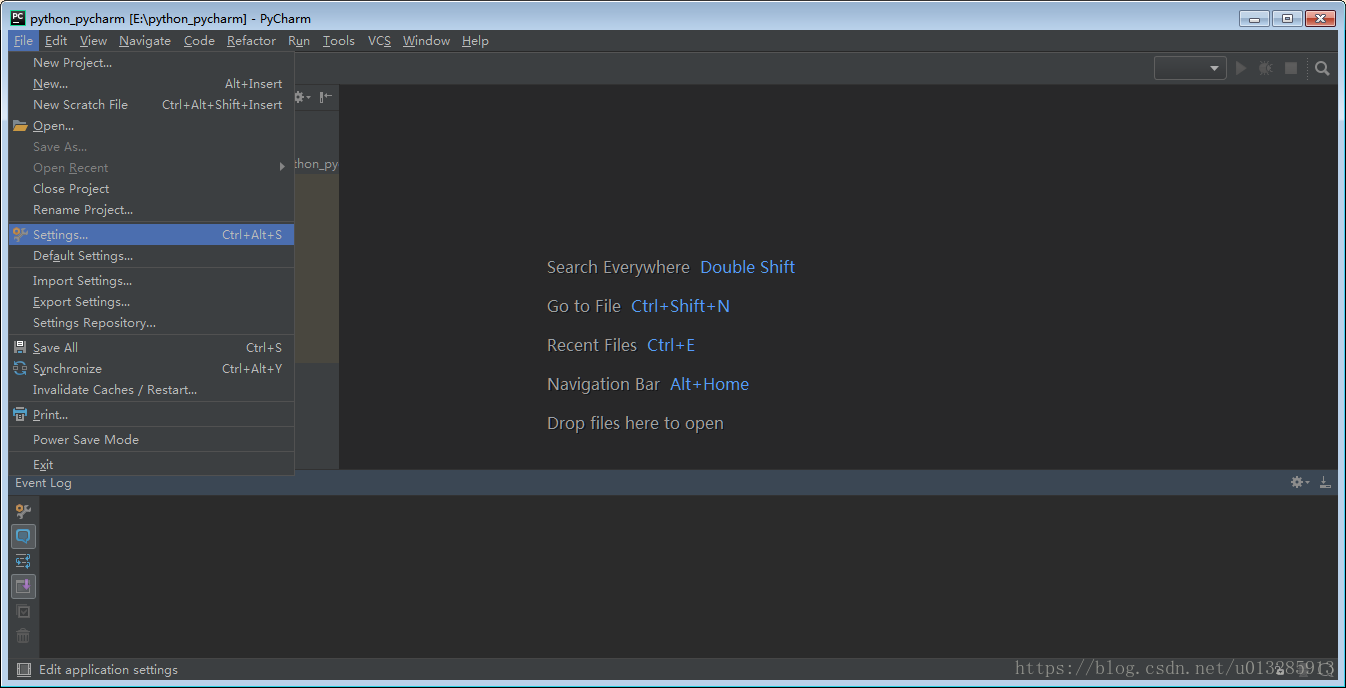The width and height of the screenshot is (1346, 688).
Task: Open the project panel gear menu
Action: coord(301,97)
